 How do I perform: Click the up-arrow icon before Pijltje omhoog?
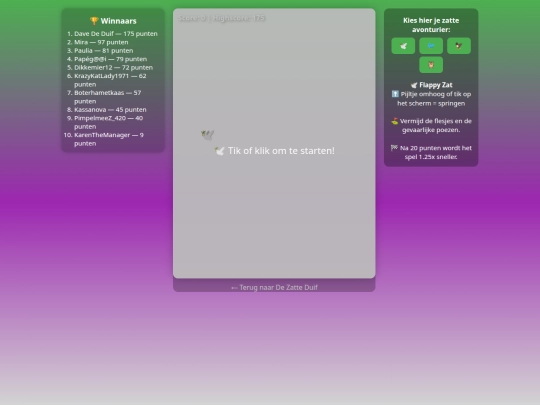(395, 94)
